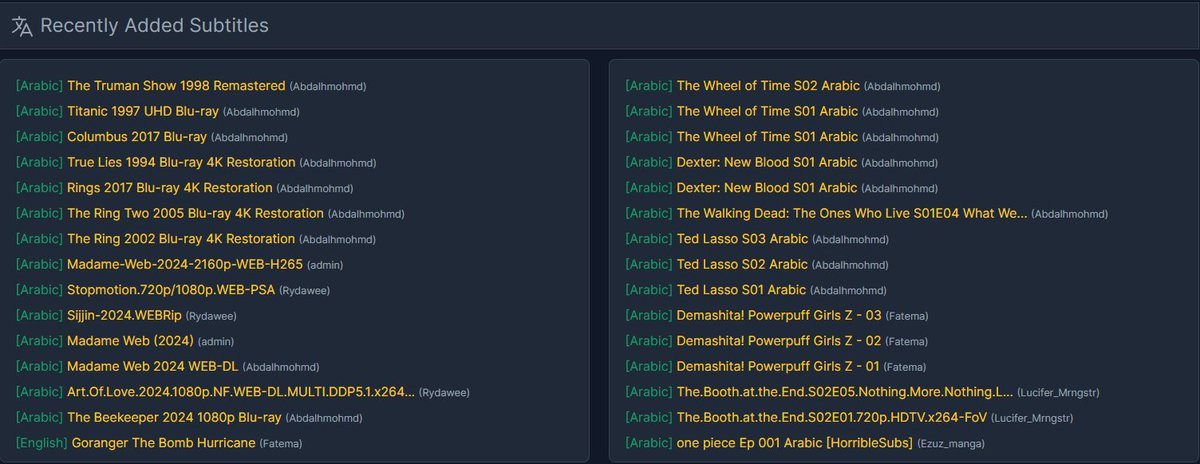Open Titanic 1997 UHD Blu-ray subtitle
The height and width of the screenshot is (464, 1200).
(142, 111)
